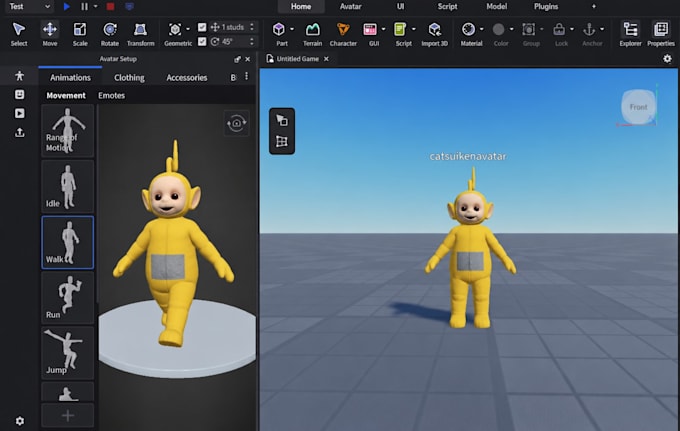Switch to the Clothing tab
This screenshot has width=680, height=431.
pyautogui.click(x=129, y=78)
